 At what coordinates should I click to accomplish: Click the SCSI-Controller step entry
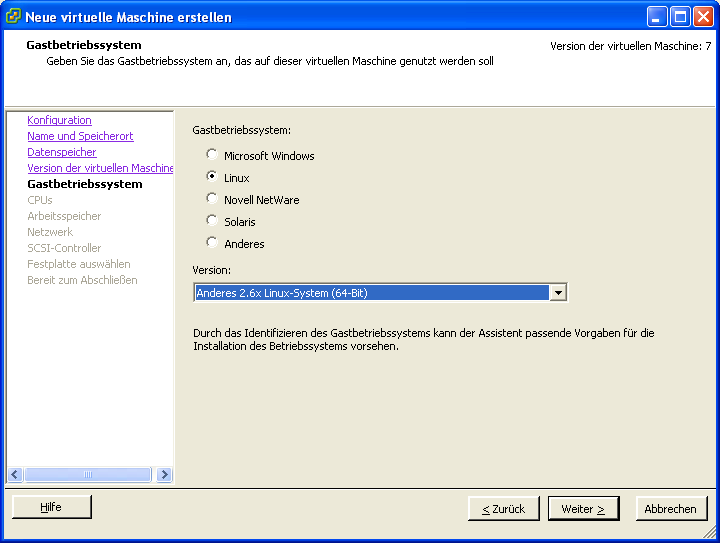coord(64,248)
